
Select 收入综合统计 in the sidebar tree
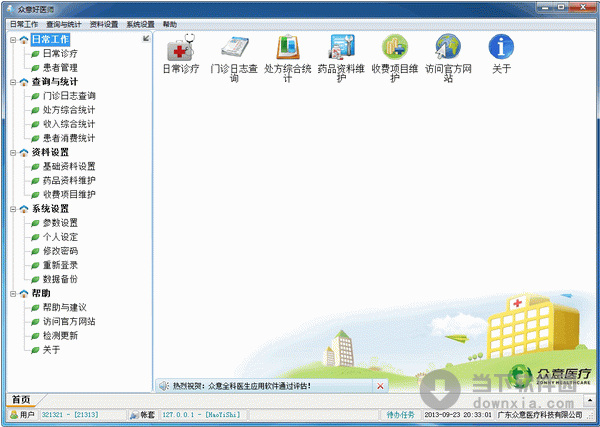click(x=69, y=124)
